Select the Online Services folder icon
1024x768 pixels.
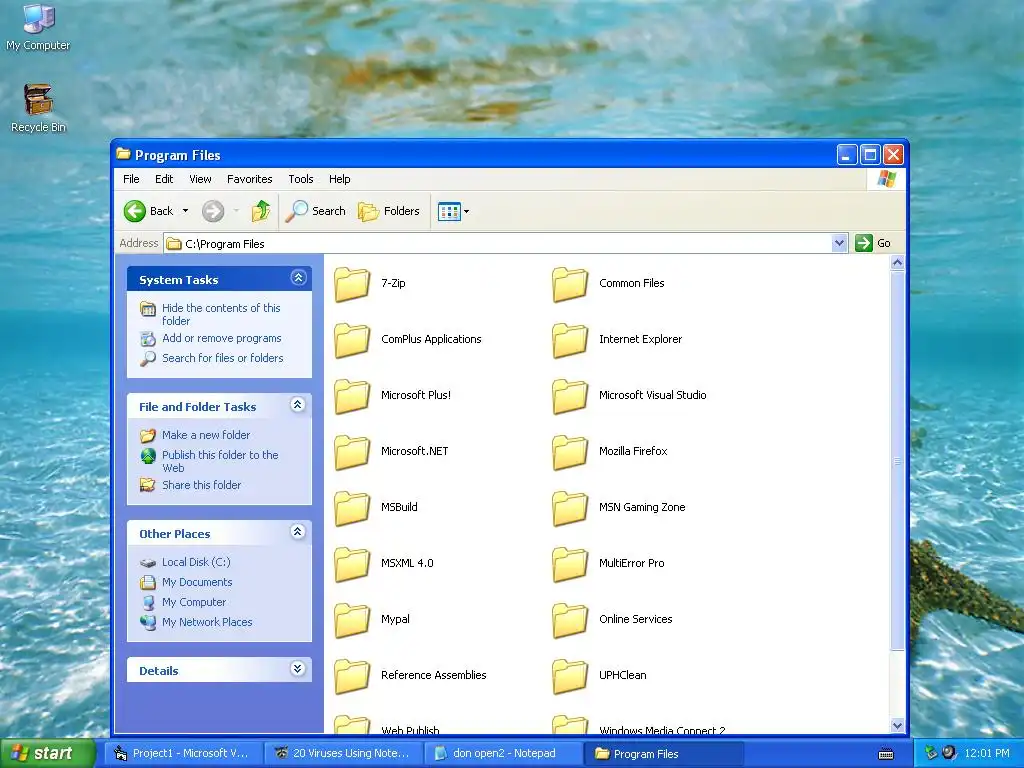click(570, 620)
